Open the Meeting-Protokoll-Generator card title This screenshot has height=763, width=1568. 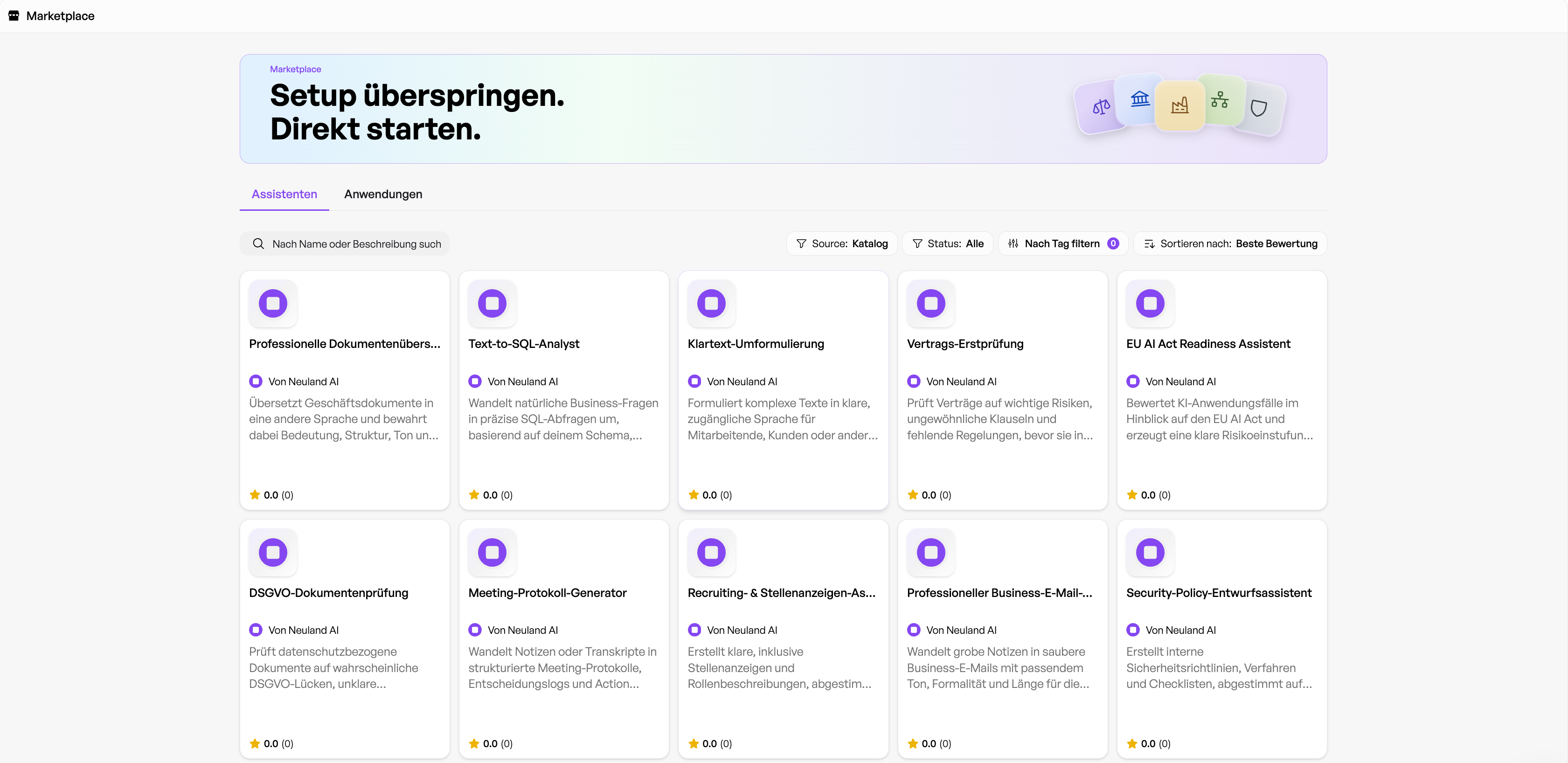(x=547, y=593)
